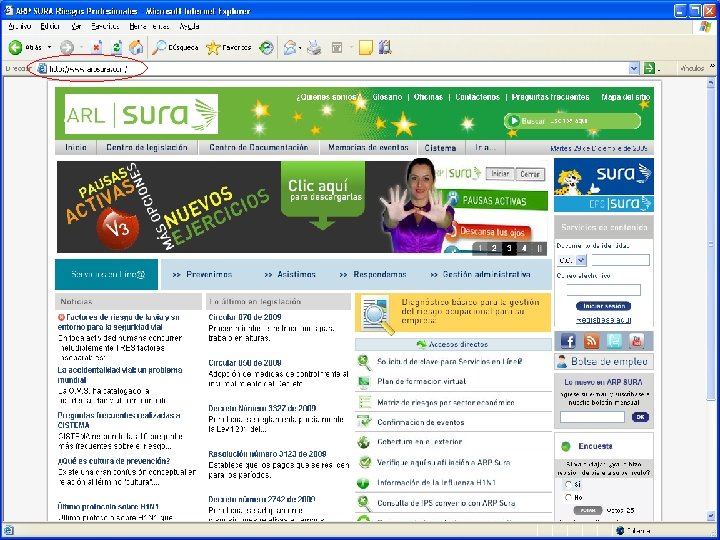Click the Bolsa de empleo person icon
This screenshot has width=720, height=540.
coord(562,361)
